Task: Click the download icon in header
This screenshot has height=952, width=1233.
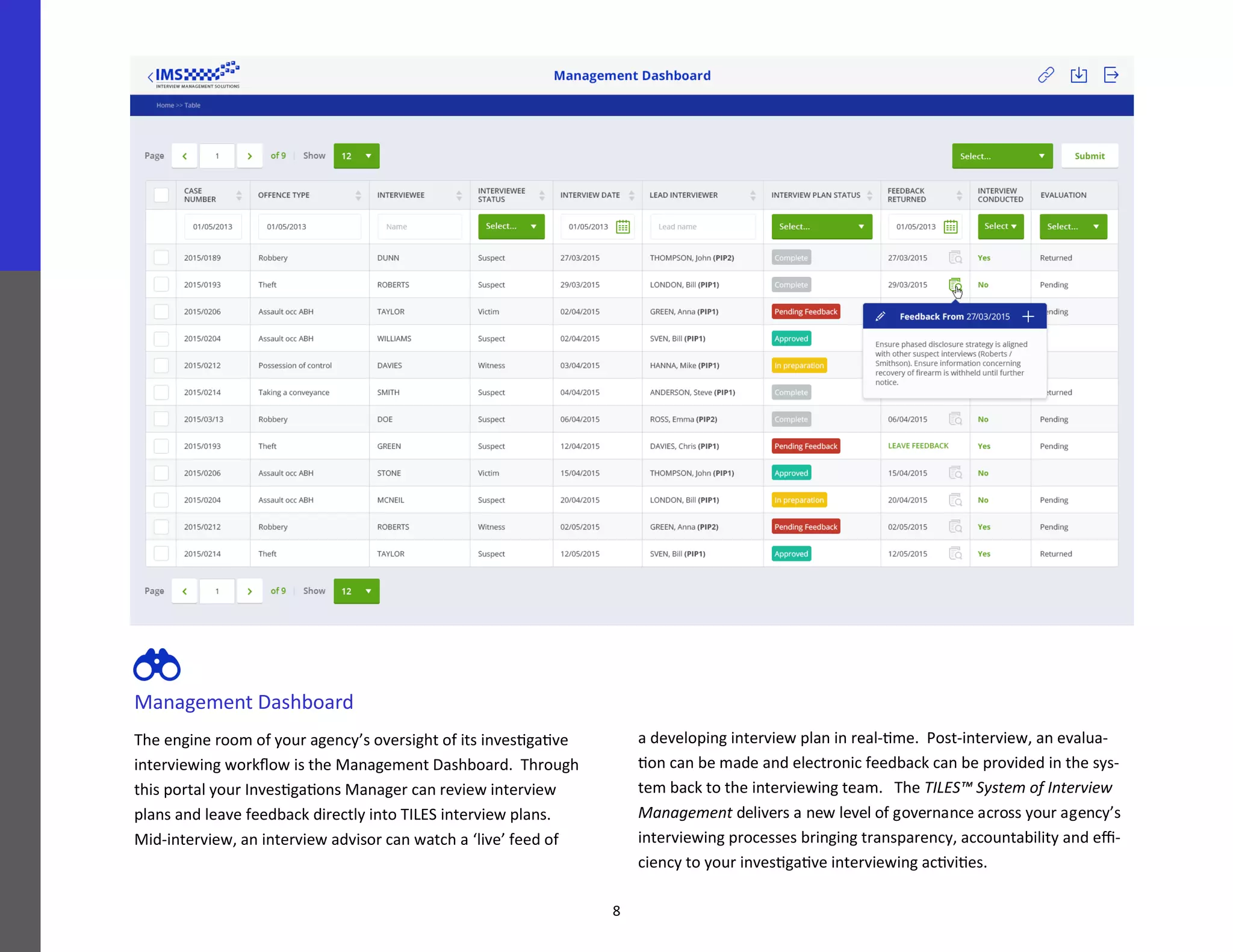Action: tap(1078, 75)
